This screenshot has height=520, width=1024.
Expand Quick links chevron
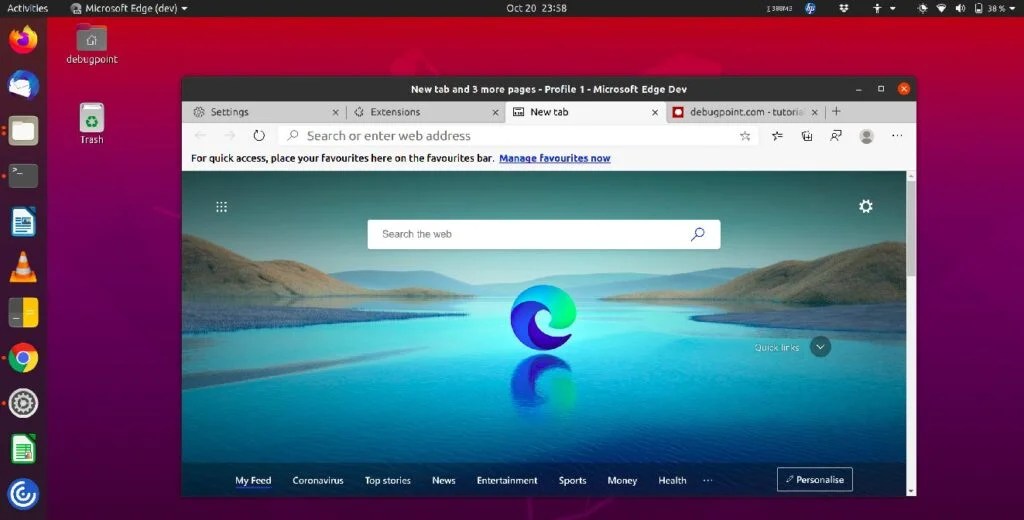820,347
